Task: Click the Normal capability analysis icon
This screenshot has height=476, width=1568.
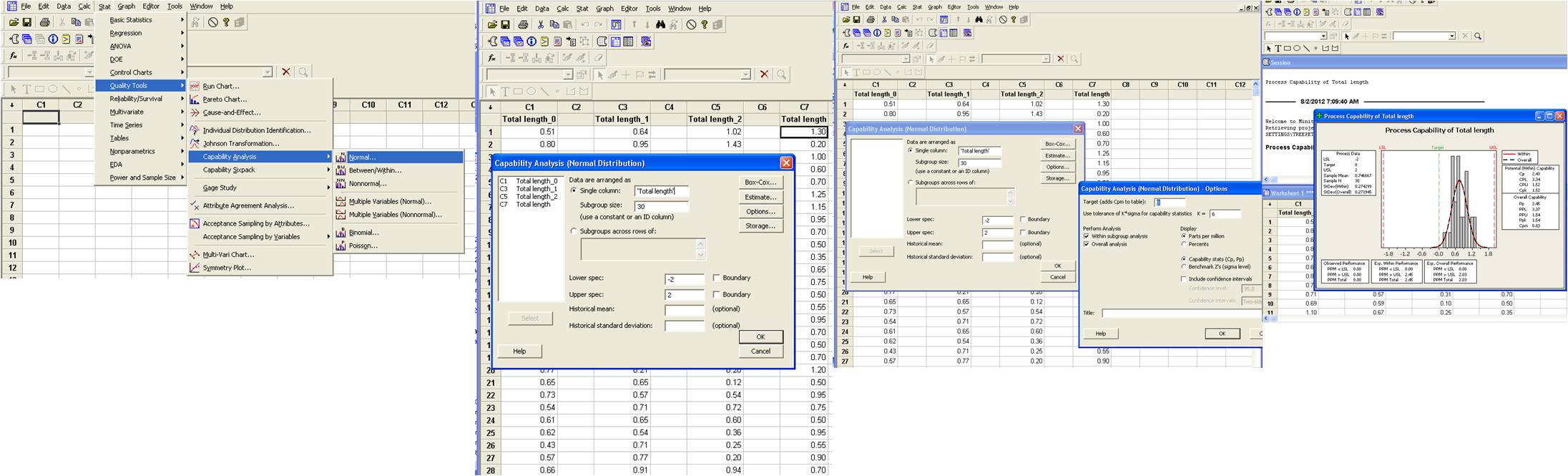Action: (x=340, y=157)
